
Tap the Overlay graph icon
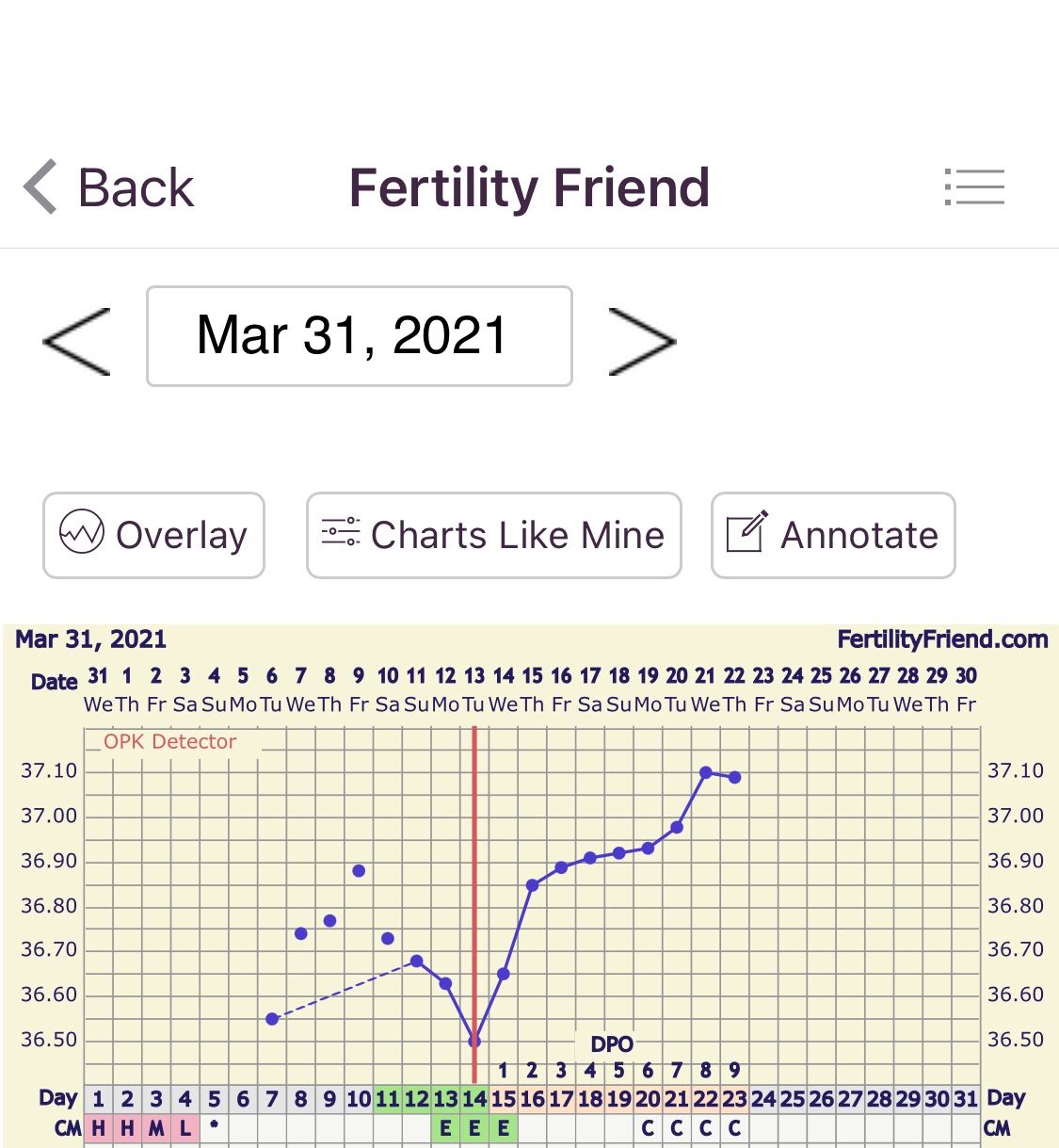[82, 534]
